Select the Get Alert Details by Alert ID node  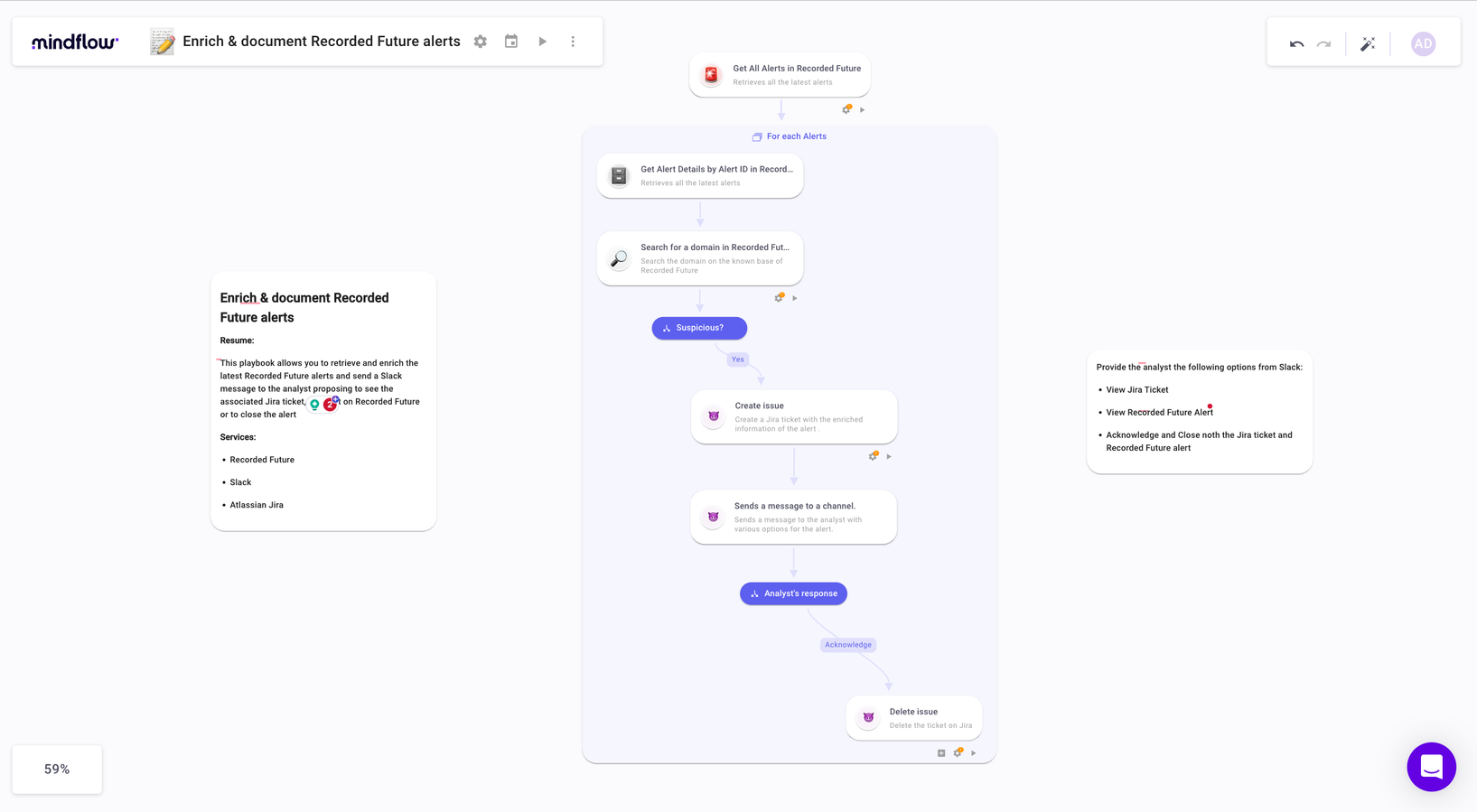[x=700, y=175]
